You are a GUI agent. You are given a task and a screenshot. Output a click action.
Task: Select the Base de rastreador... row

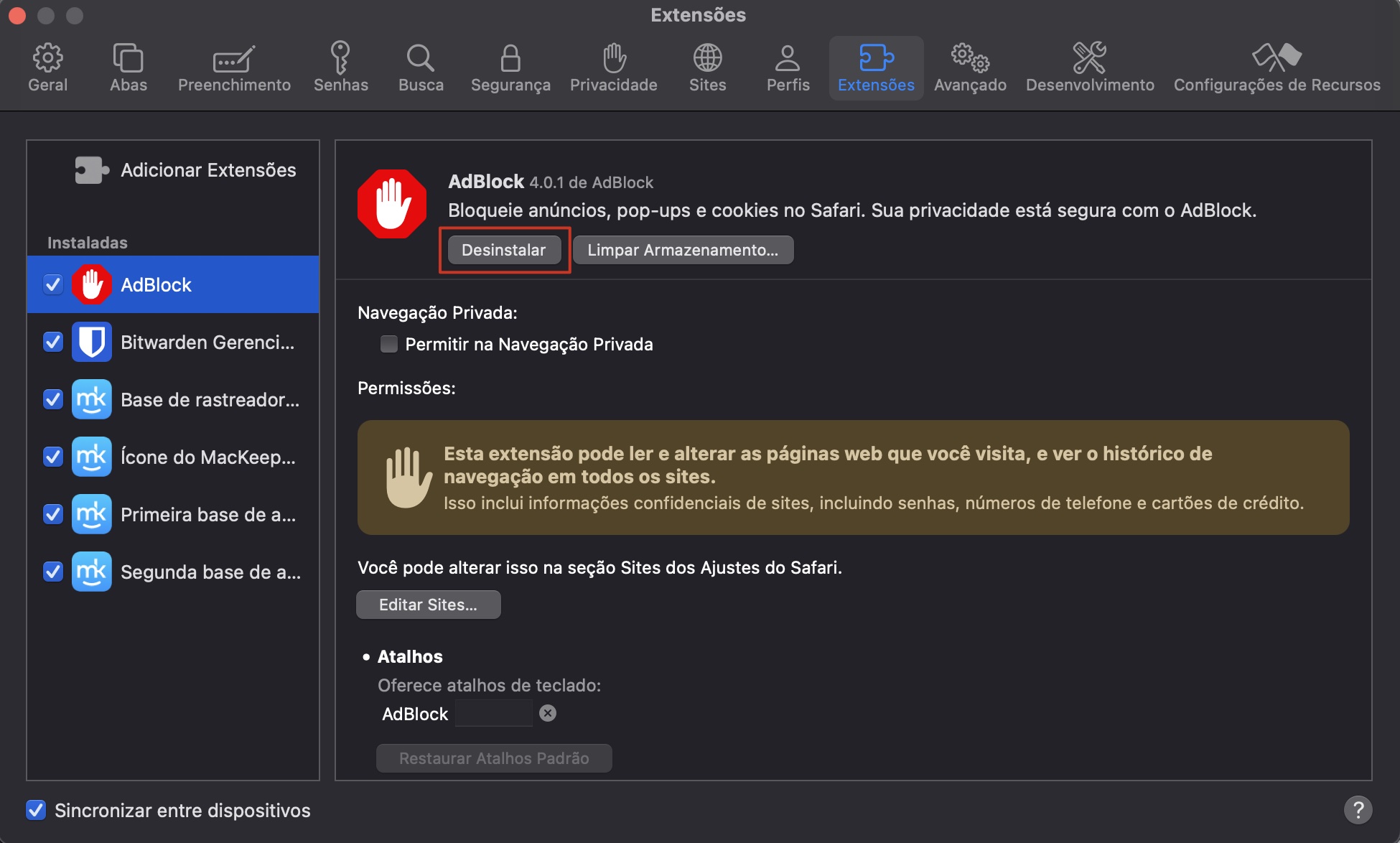click(x=173, y=399)
